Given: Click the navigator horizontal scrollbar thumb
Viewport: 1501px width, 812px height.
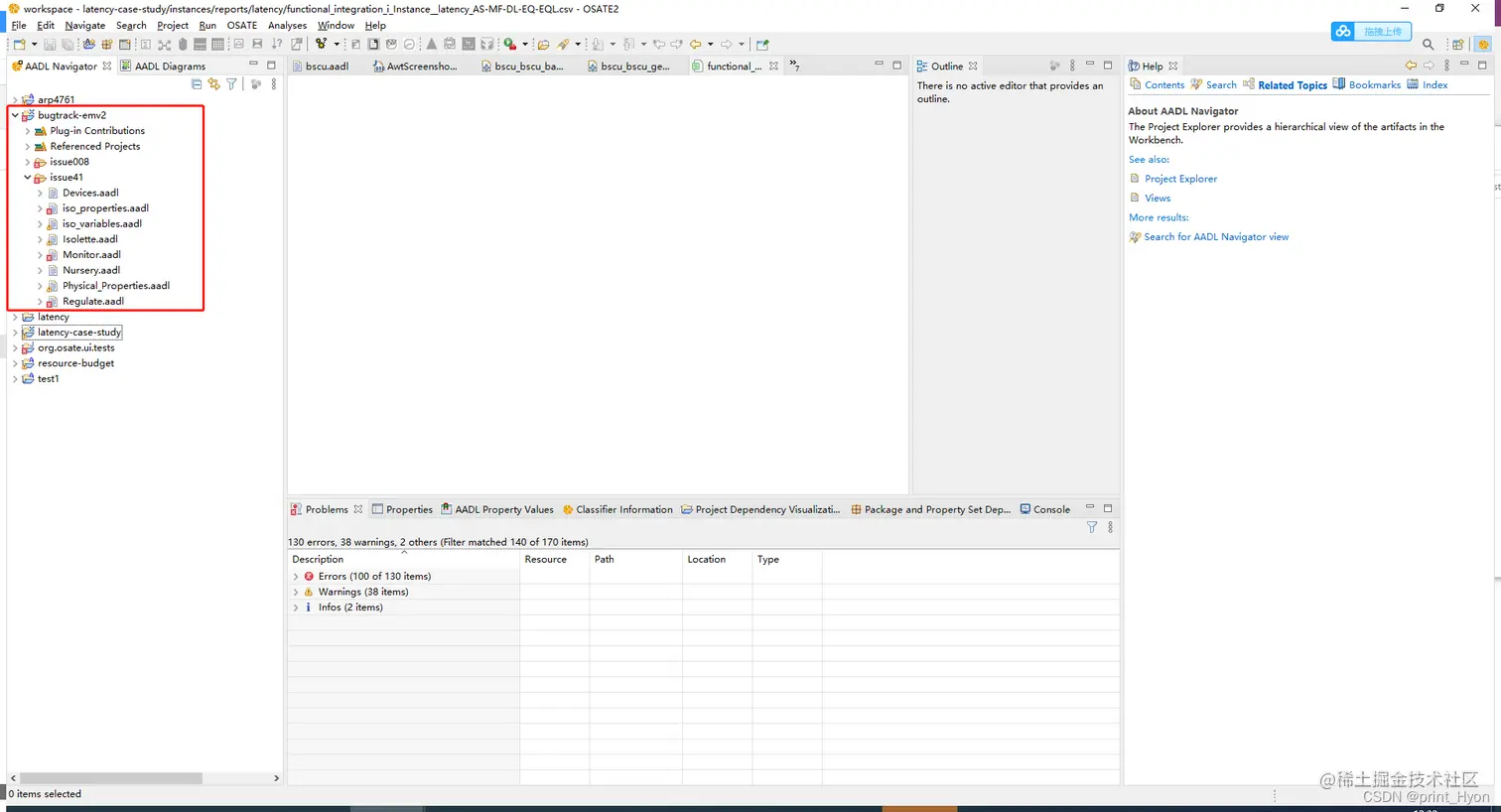Looking at the screenshot, I should pyautogui.click(x=111, y=778).
